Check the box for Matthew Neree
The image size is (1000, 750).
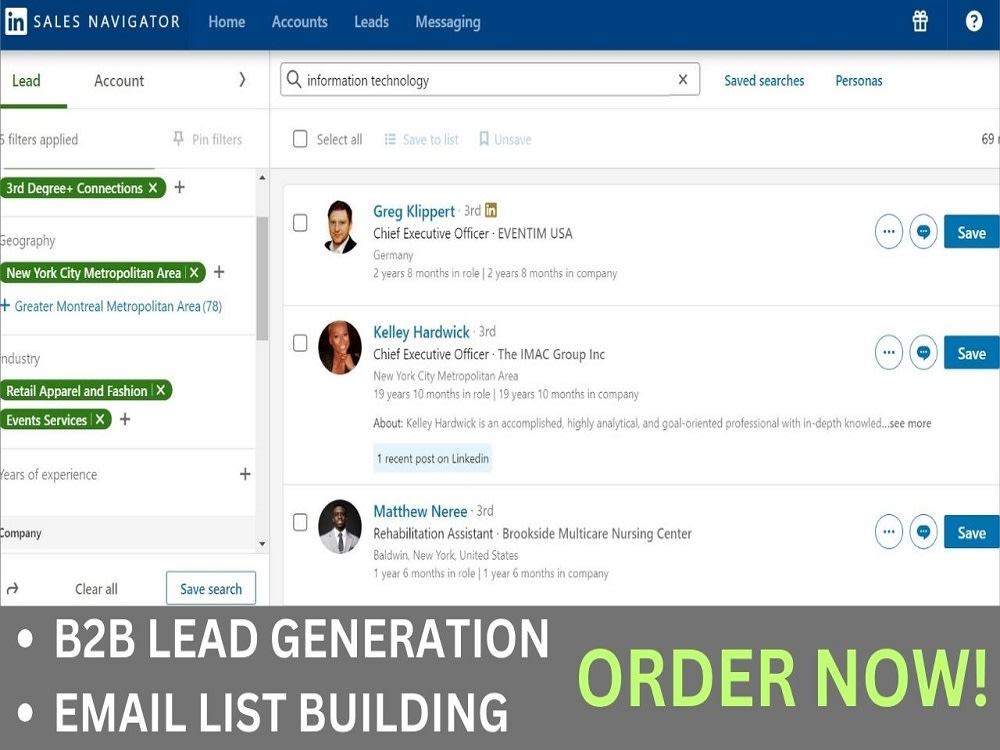pyautogui.click(x=300, y=522)
